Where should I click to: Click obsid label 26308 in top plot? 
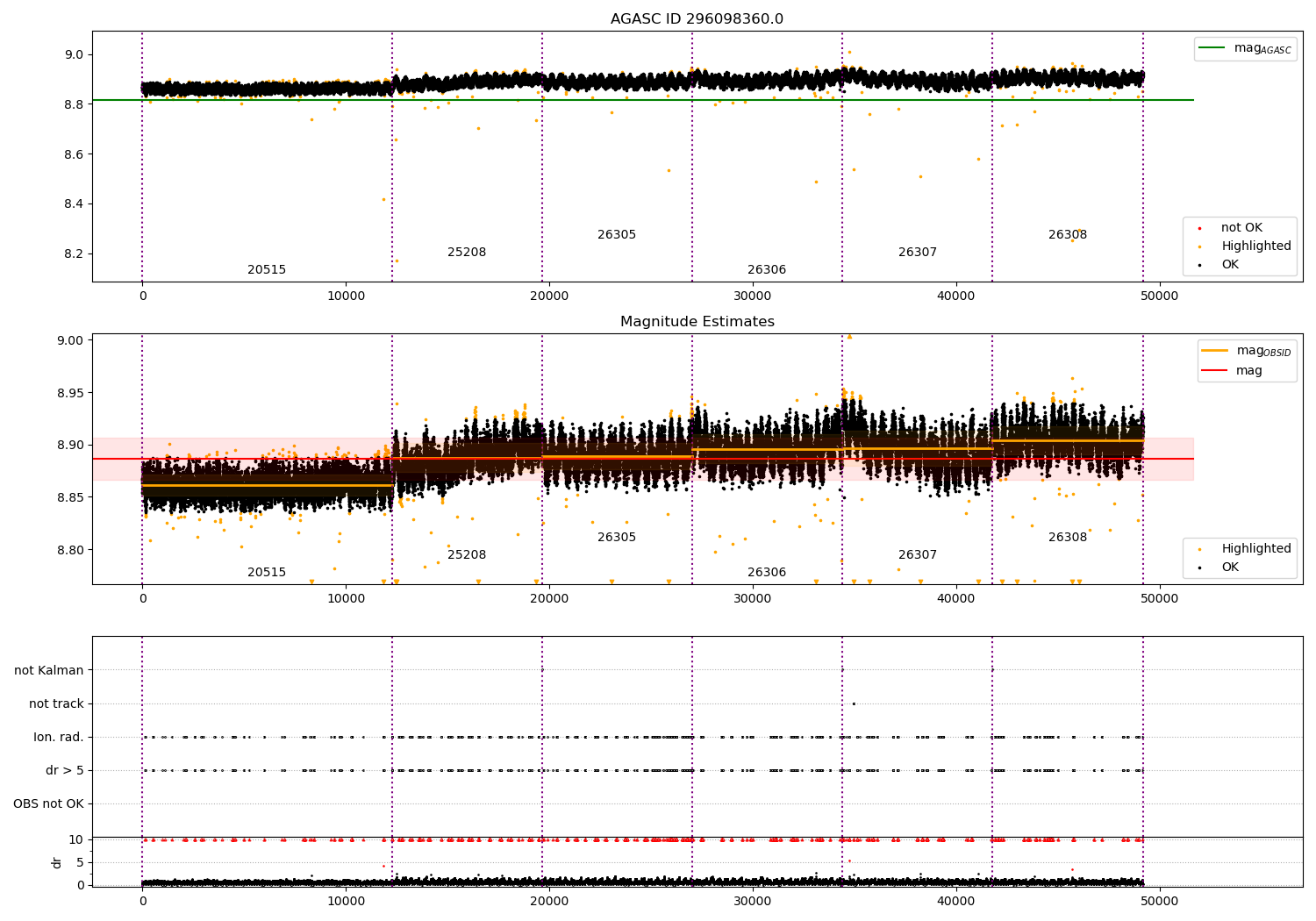(x=1068, y=235)
